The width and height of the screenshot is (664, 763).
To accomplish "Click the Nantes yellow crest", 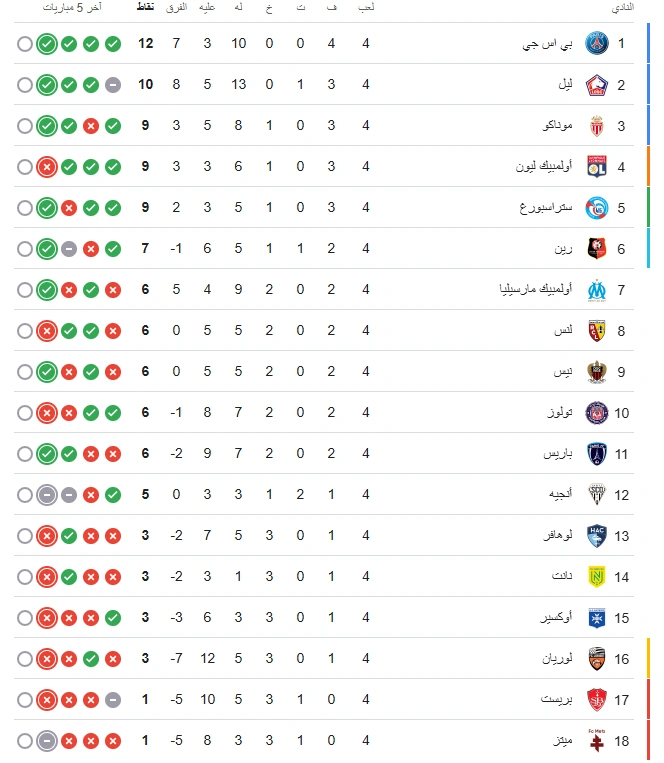I will tap(596, 577).
